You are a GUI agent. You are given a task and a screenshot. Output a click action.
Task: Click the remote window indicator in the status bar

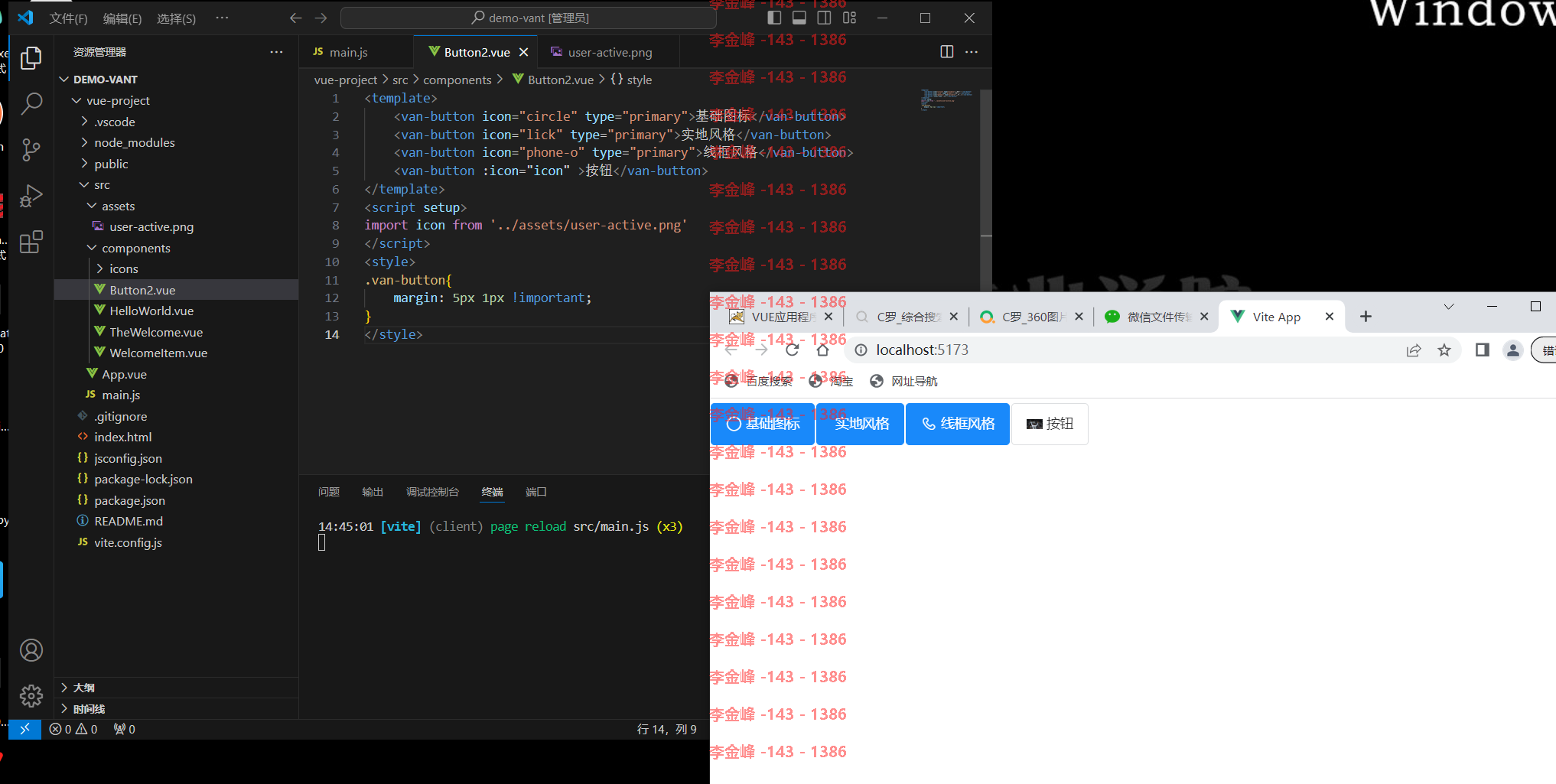(24, 729)
